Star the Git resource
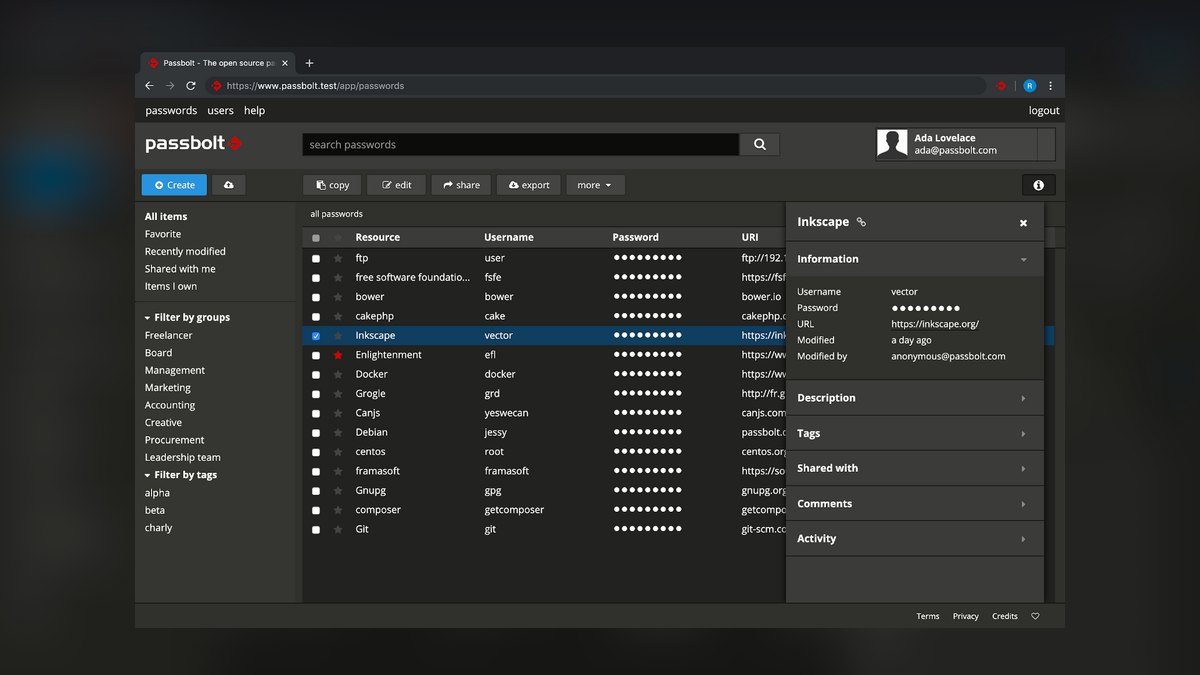This screenshot has height=675, width=1200. [338, 529]
